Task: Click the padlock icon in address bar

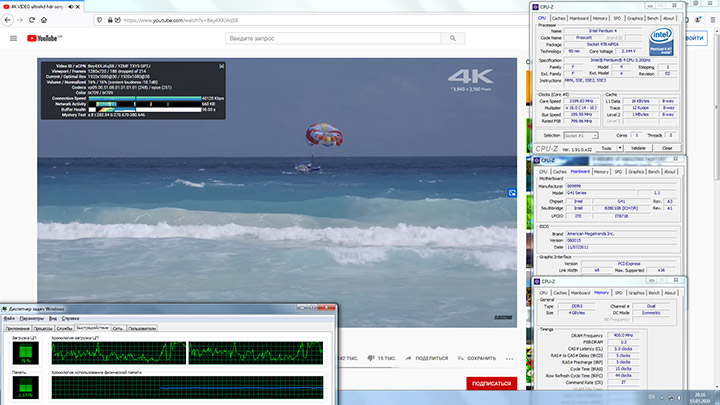Action: point(110,20)
